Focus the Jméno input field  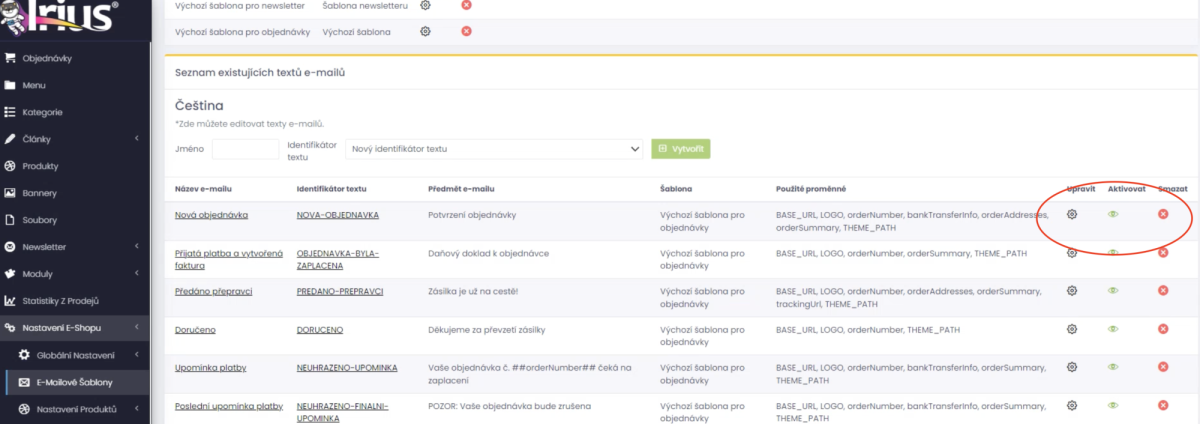(246, 149)
